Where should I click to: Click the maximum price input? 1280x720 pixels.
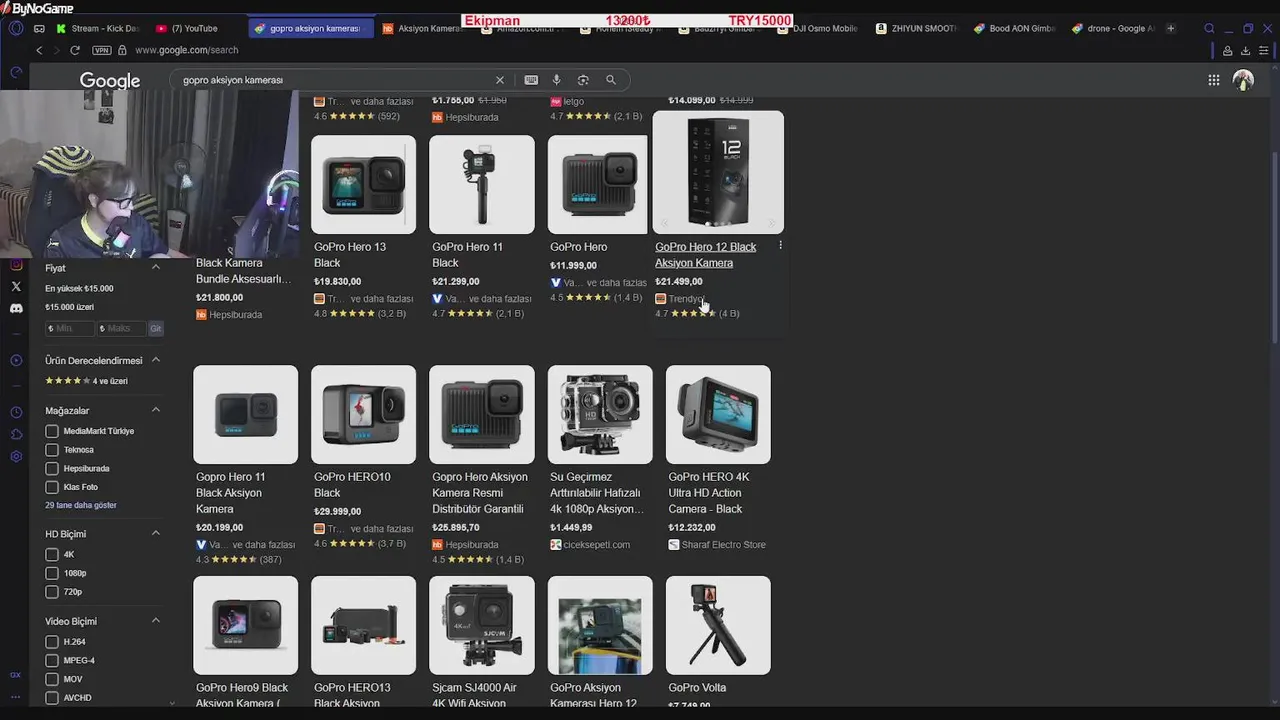point(122,328)
